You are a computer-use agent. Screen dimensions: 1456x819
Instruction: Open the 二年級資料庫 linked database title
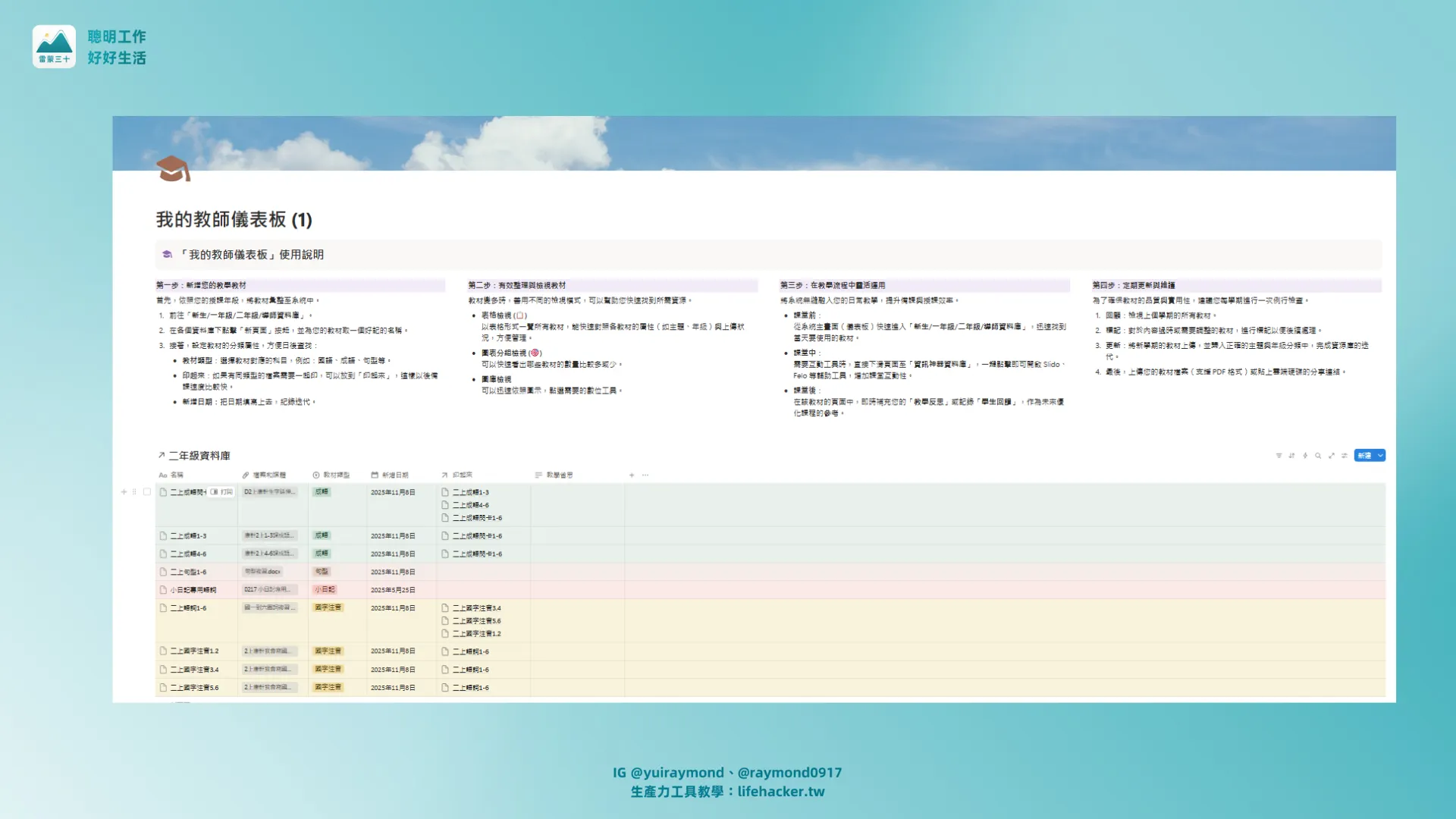pos(199,456)
